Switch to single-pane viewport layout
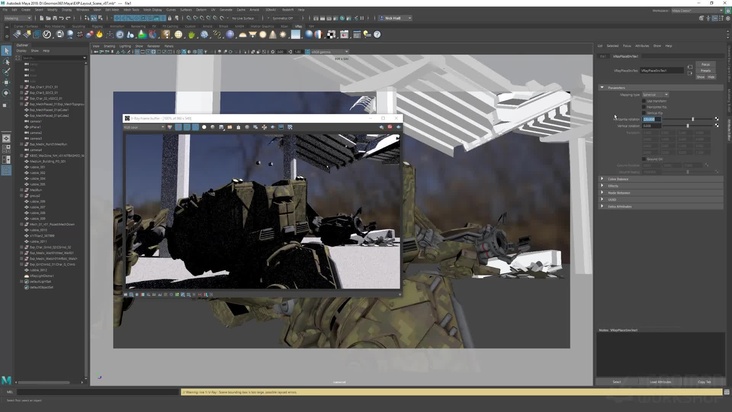The image size is (732, 412). (x=6, y=139)
